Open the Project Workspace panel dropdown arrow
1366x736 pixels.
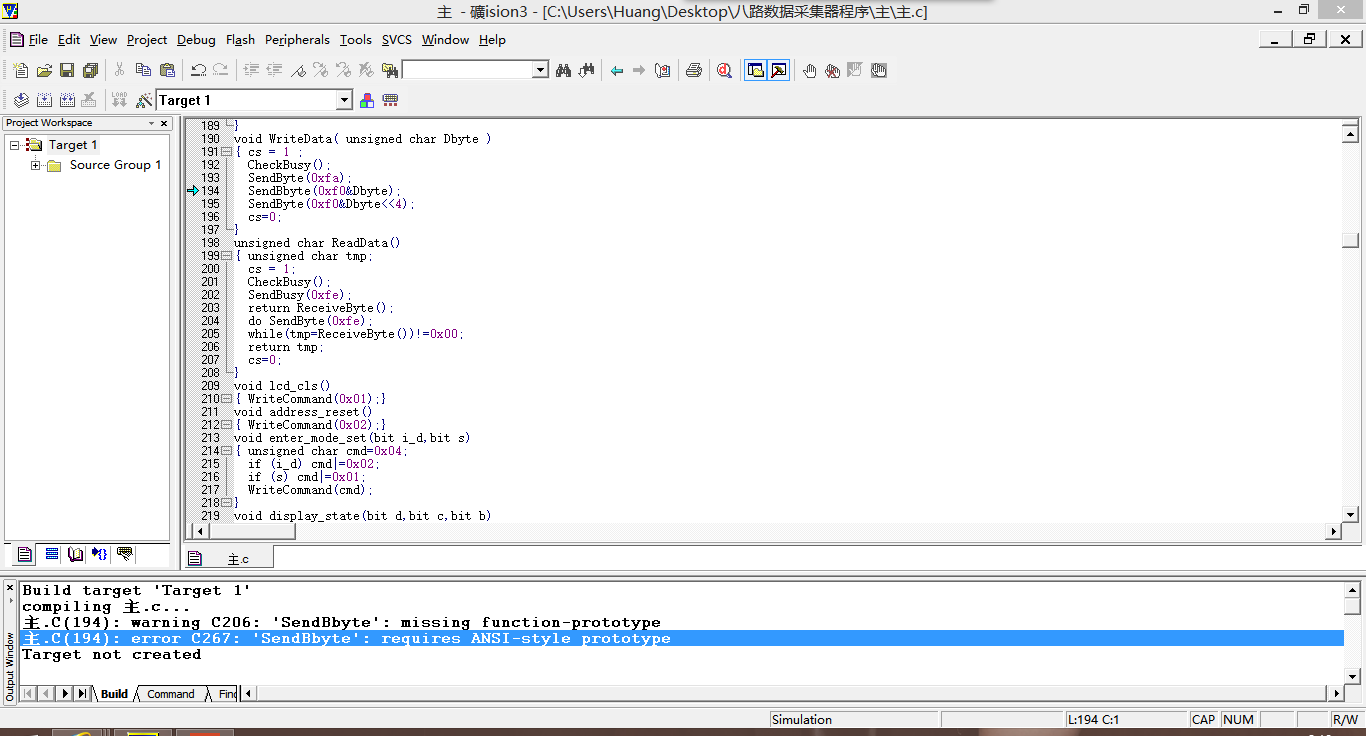[152, 123]
